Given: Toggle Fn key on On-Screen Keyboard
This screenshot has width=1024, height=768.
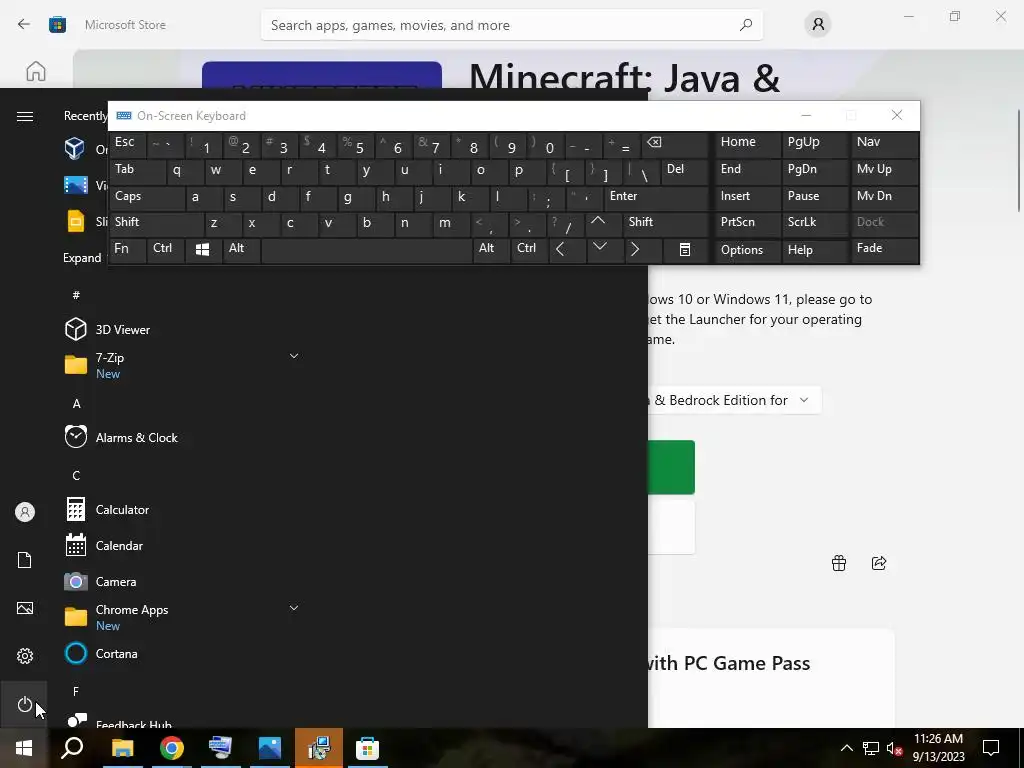Looking at the screenshot, I should (127, 249).
